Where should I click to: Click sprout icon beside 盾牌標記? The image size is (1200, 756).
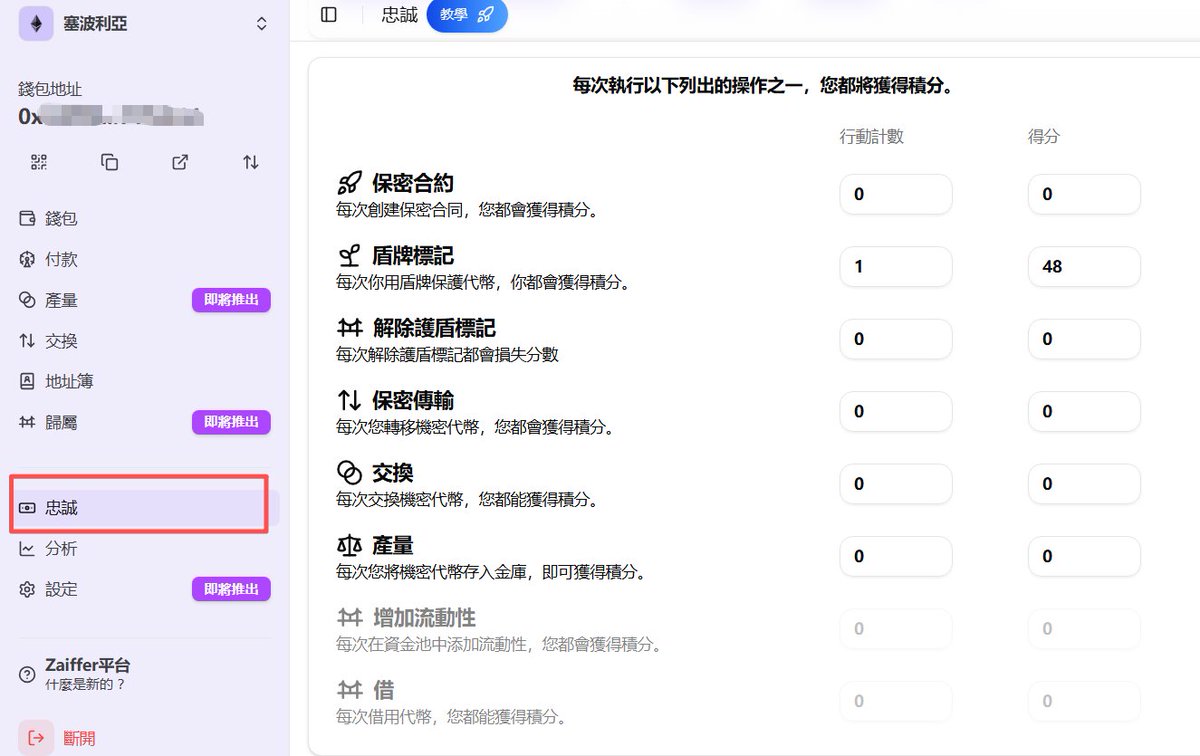point(349,255)
